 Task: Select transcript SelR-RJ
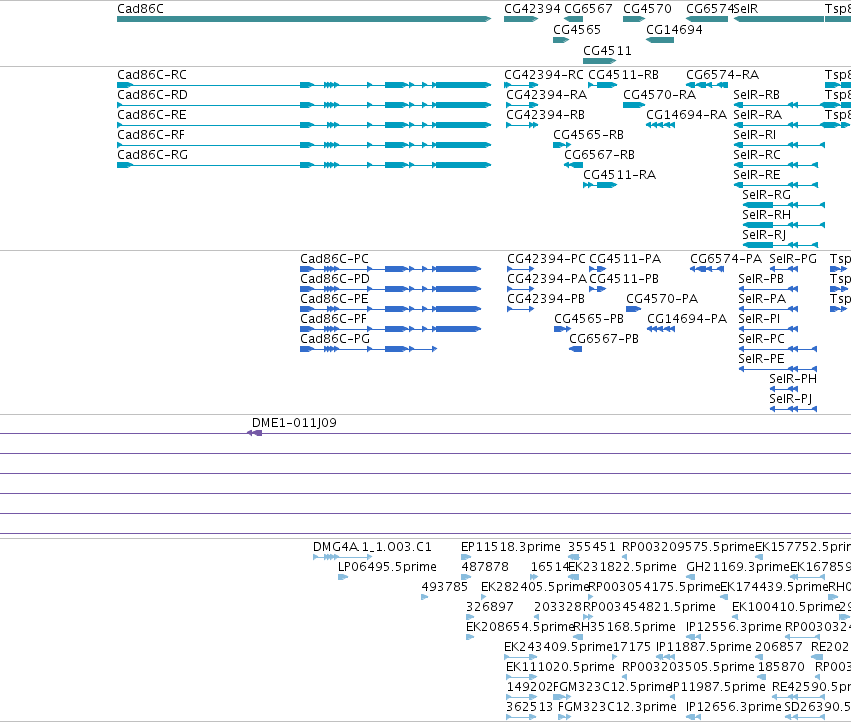(x=780, y=245)
